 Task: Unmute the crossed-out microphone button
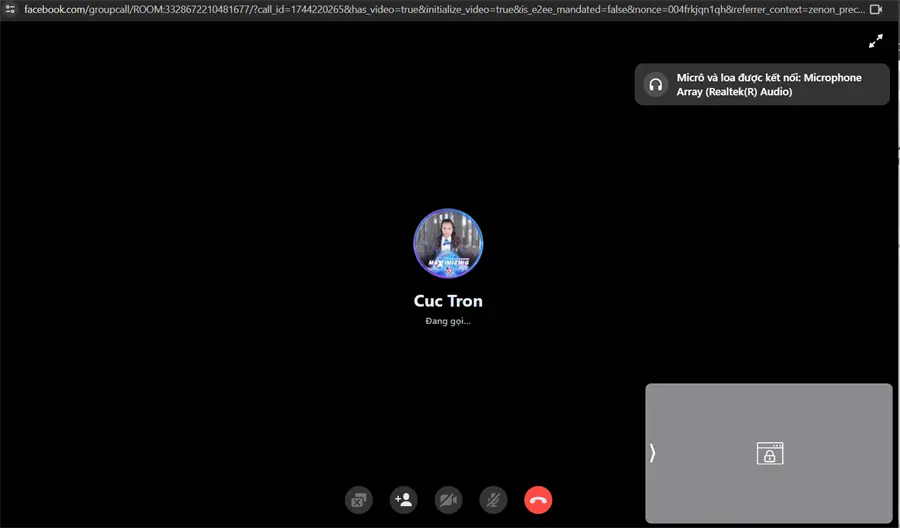click(493, 500)
